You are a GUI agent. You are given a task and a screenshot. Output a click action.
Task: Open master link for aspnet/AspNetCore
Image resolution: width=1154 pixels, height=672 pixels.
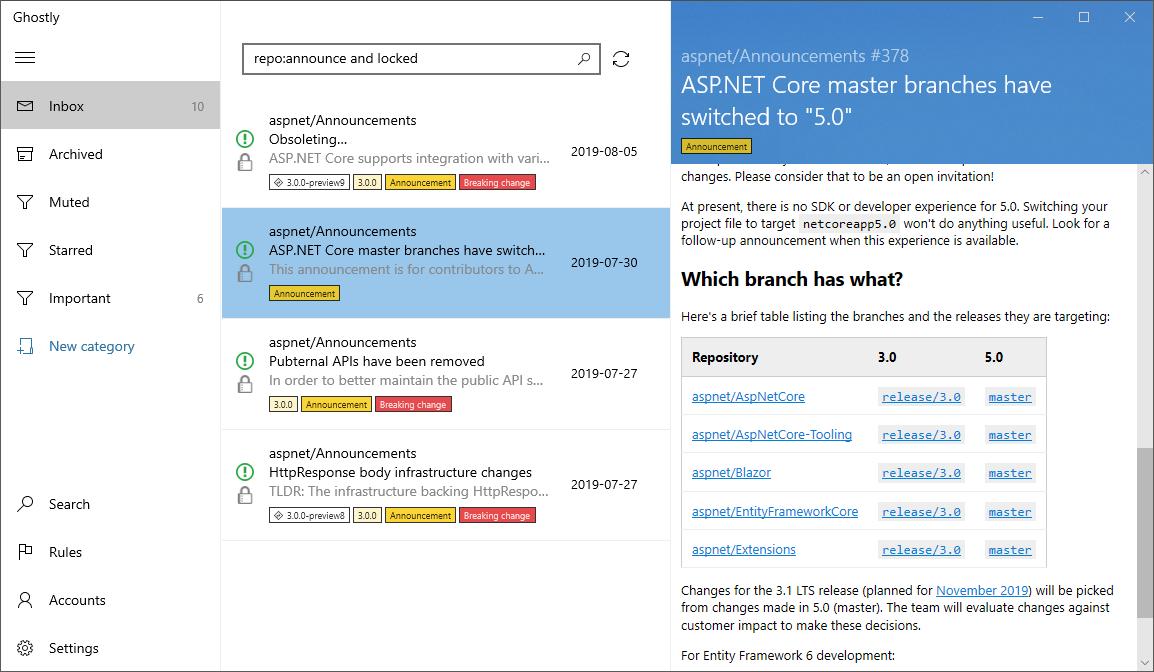click(x=1010, y=397)
